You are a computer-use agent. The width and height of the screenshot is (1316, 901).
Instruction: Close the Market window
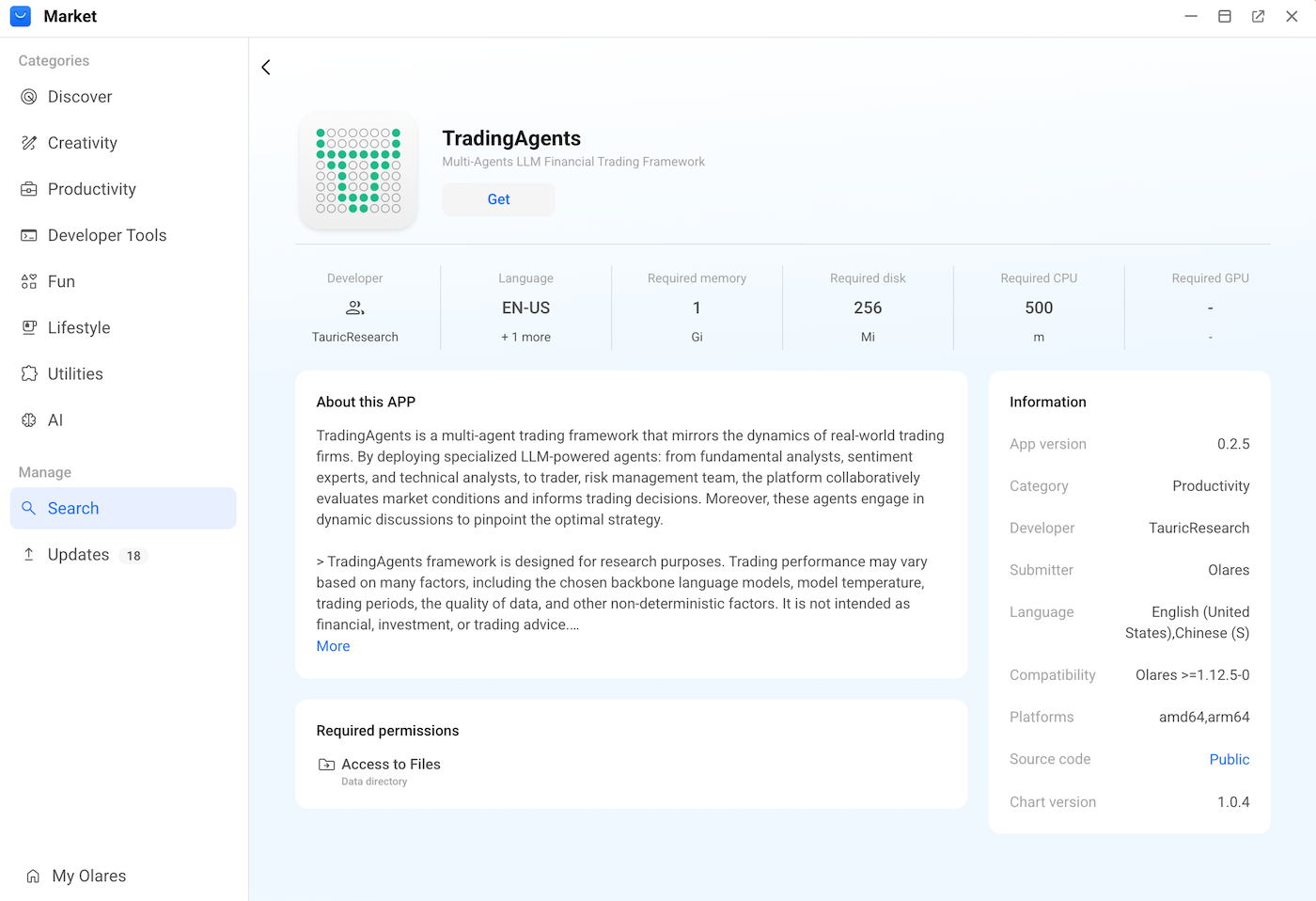tap(1292, 16)
